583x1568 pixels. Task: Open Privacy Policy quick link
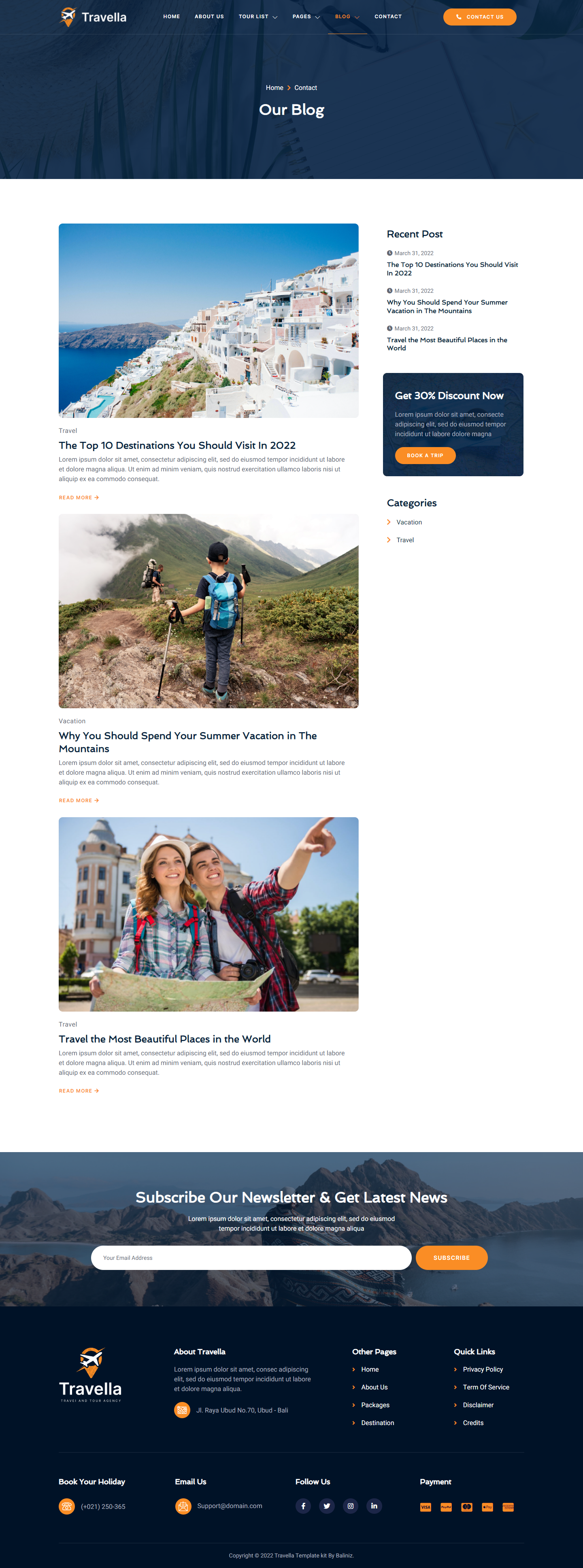coord(483,1370)
